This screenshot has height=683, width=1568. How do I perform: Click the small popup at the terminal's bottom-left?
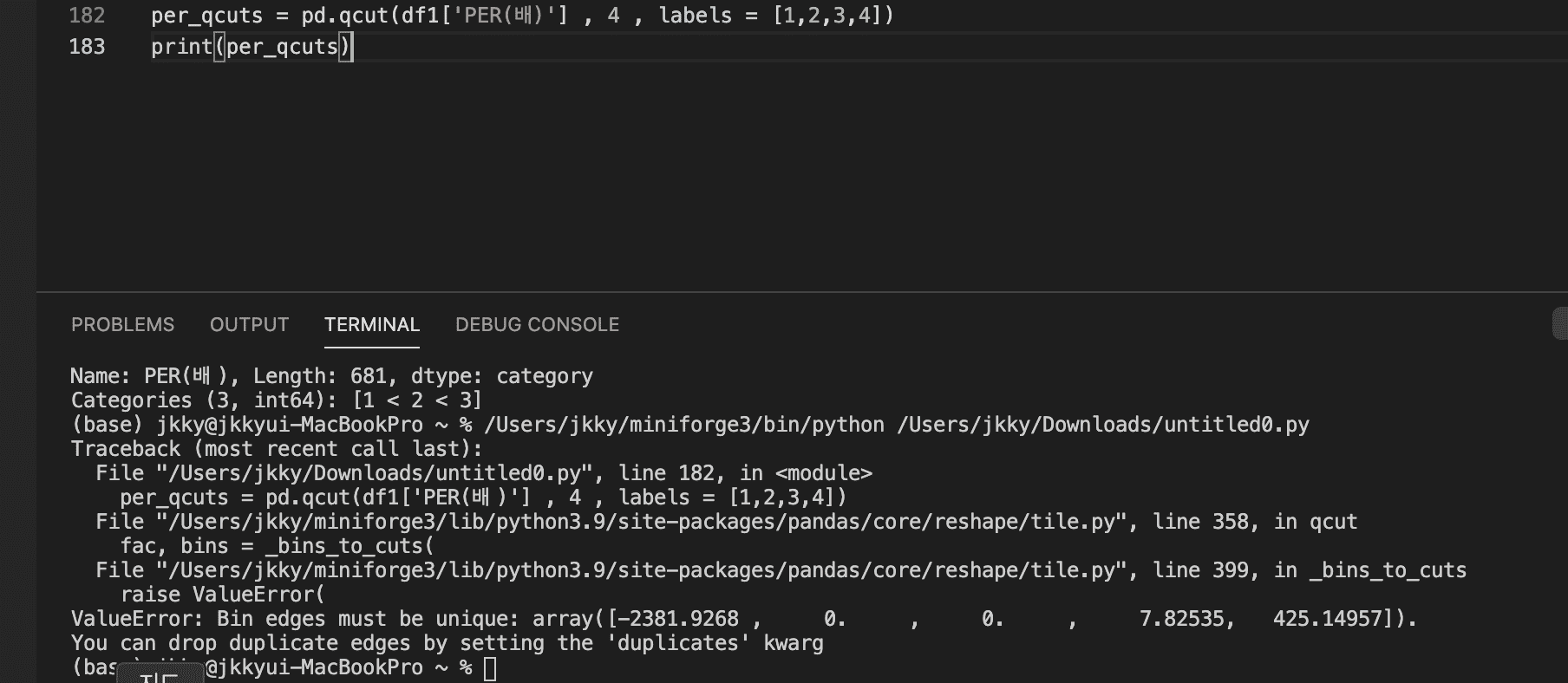[x=160, y=673]
